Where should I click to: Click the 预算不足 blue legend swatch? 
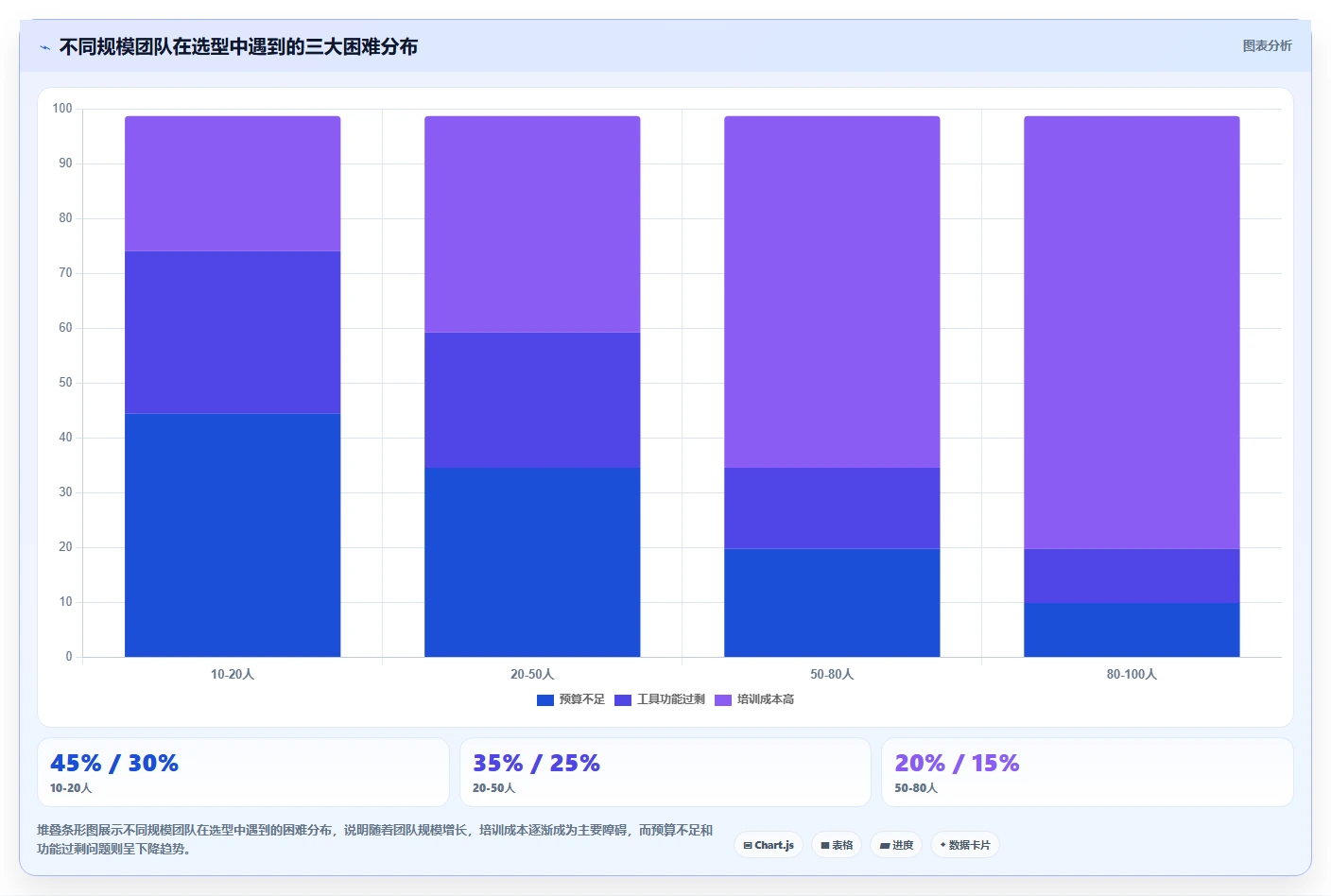click(x=545, y=700)
